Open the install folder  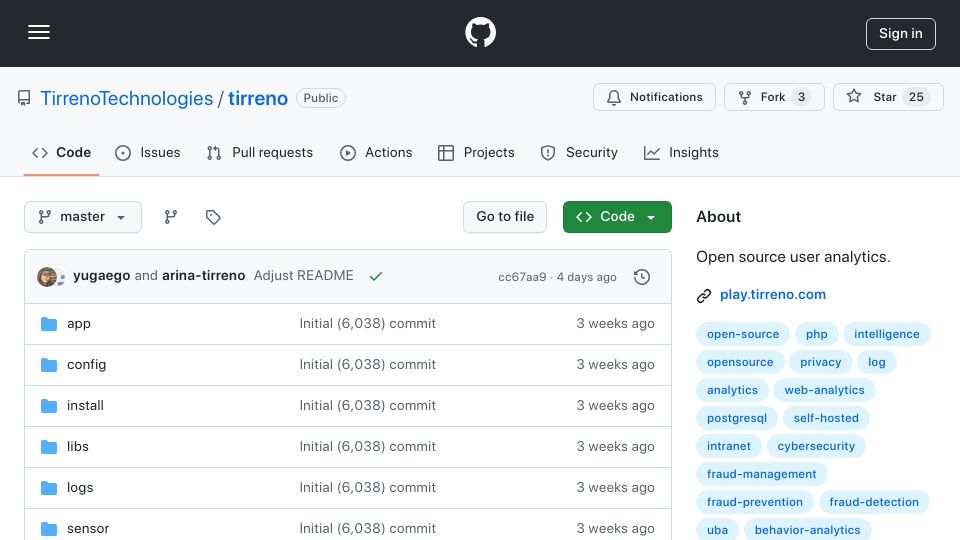(x=85, y=405)
